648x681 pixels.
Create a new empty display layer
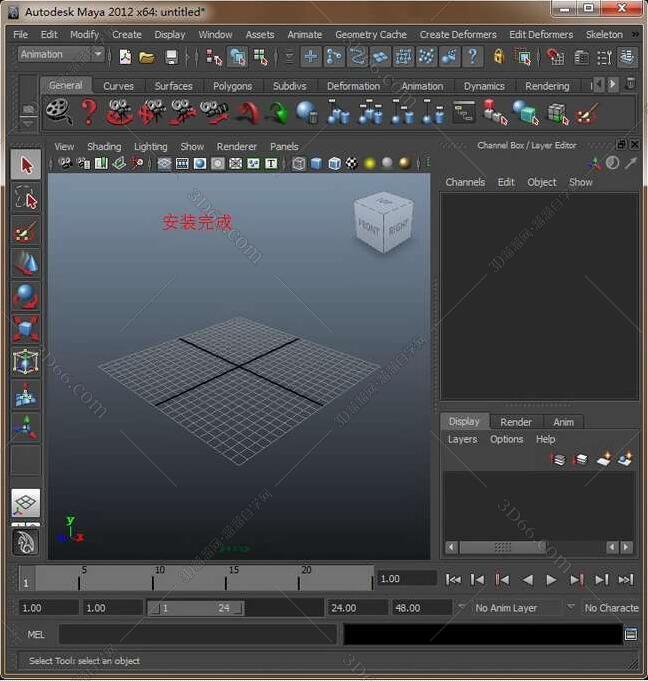(604, 460)
